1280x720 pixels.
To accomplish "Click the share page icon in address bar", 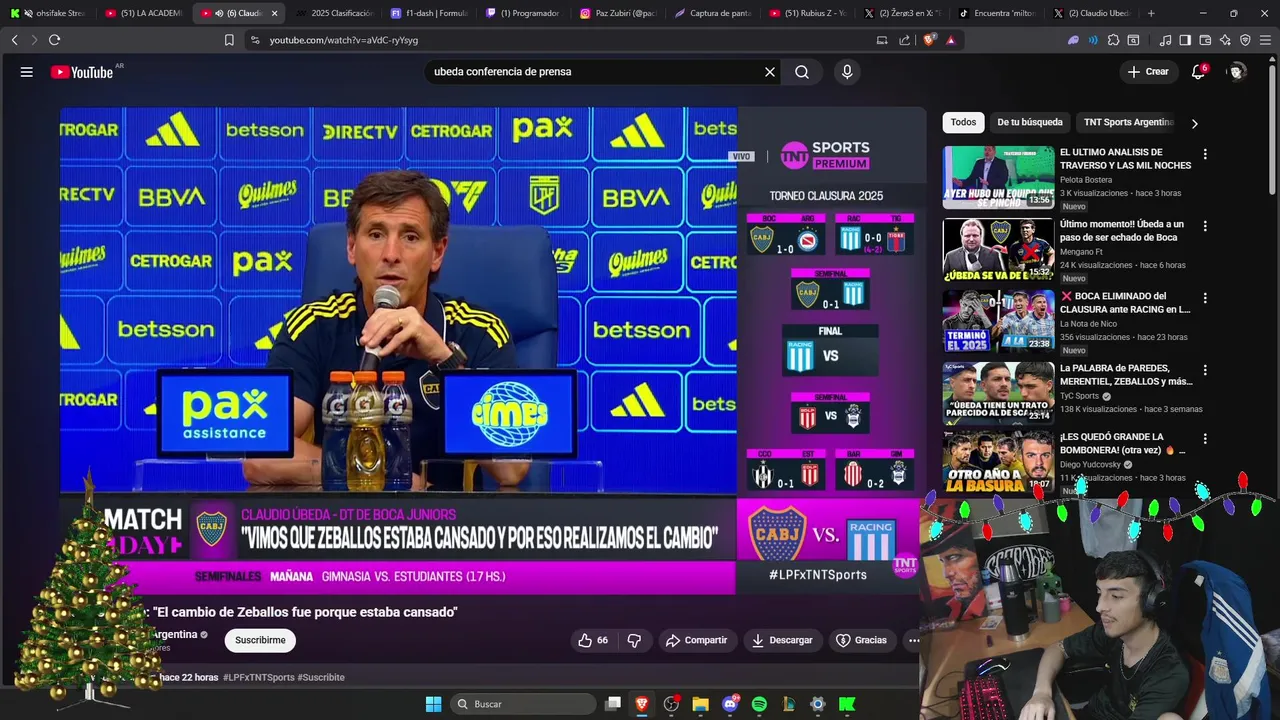I will (x=905, y=40).
